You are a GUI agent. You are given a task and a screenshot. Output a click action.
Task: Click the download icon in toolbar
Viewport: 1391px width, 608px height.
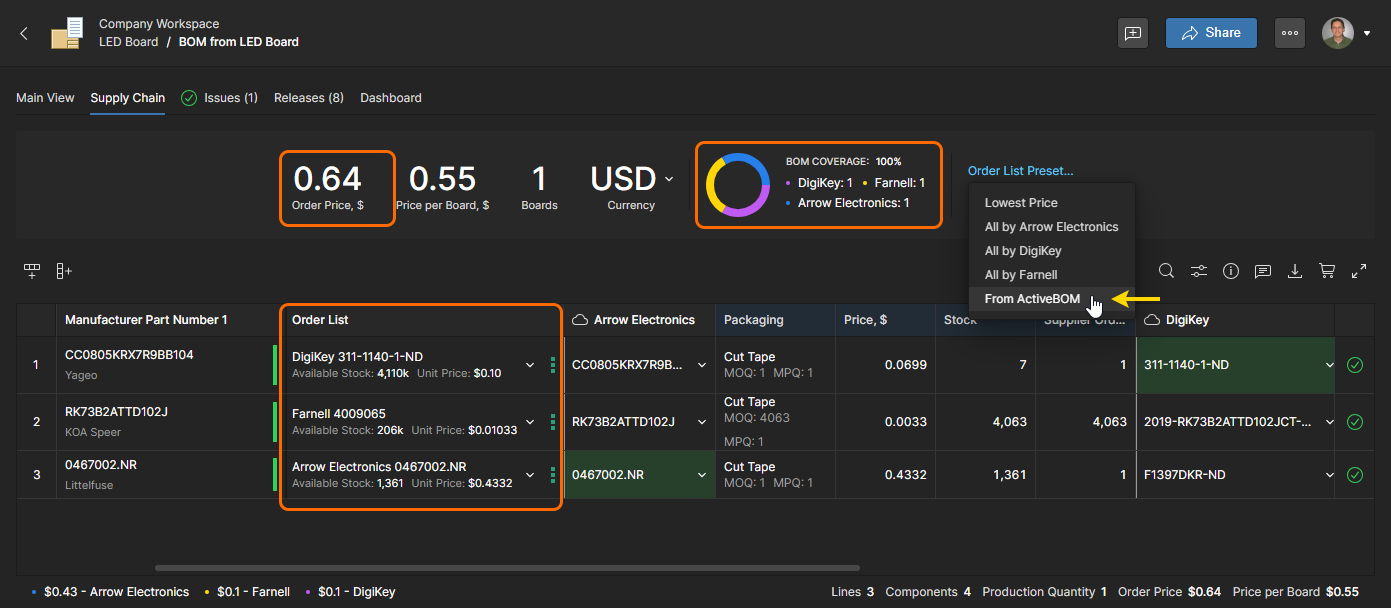(1295, 271)
